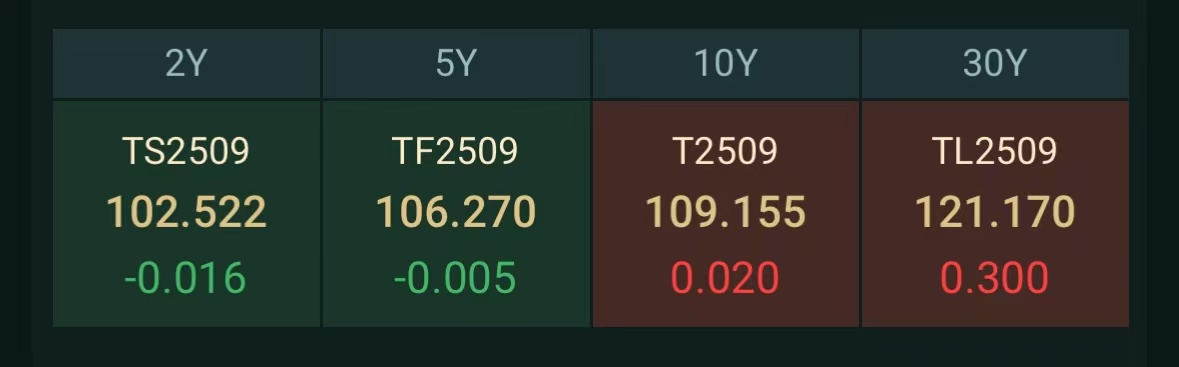This screenshot has height=367, width=1179.
Task: Select the green TS2509 quote tile
Action: pos(186,214)
